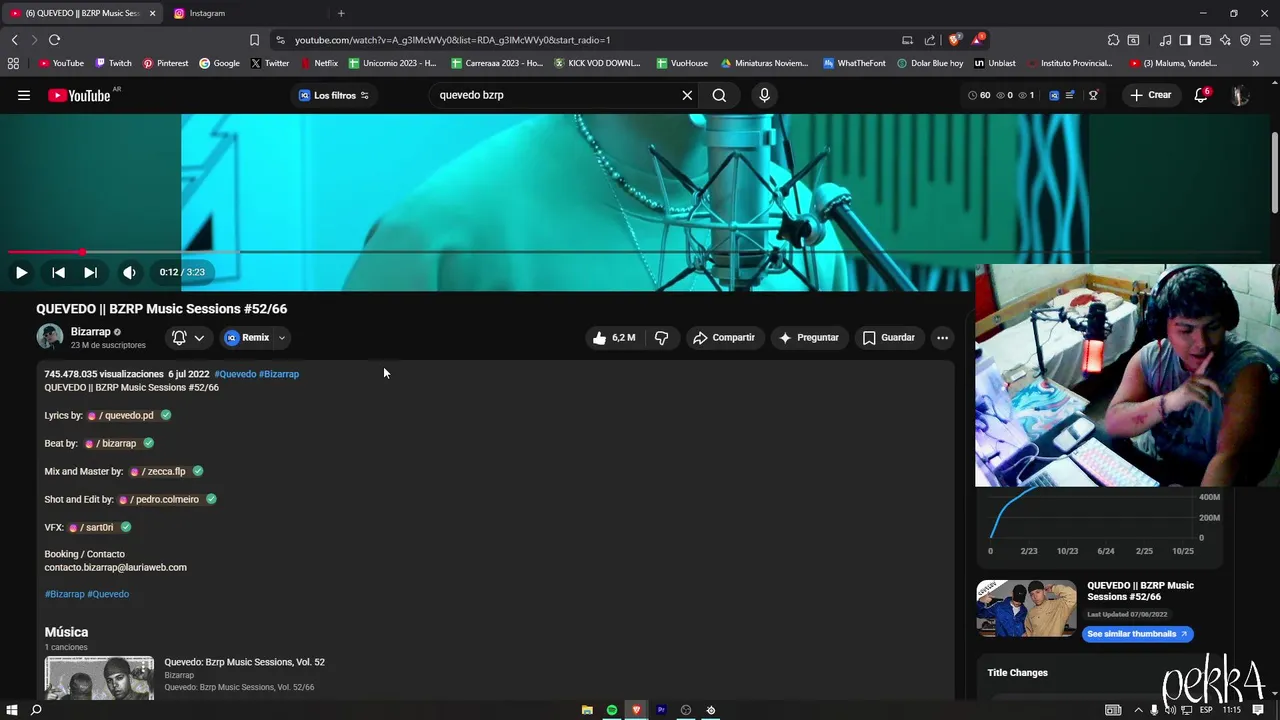Go to the YouTube home logo

click(x=79, y=95)
